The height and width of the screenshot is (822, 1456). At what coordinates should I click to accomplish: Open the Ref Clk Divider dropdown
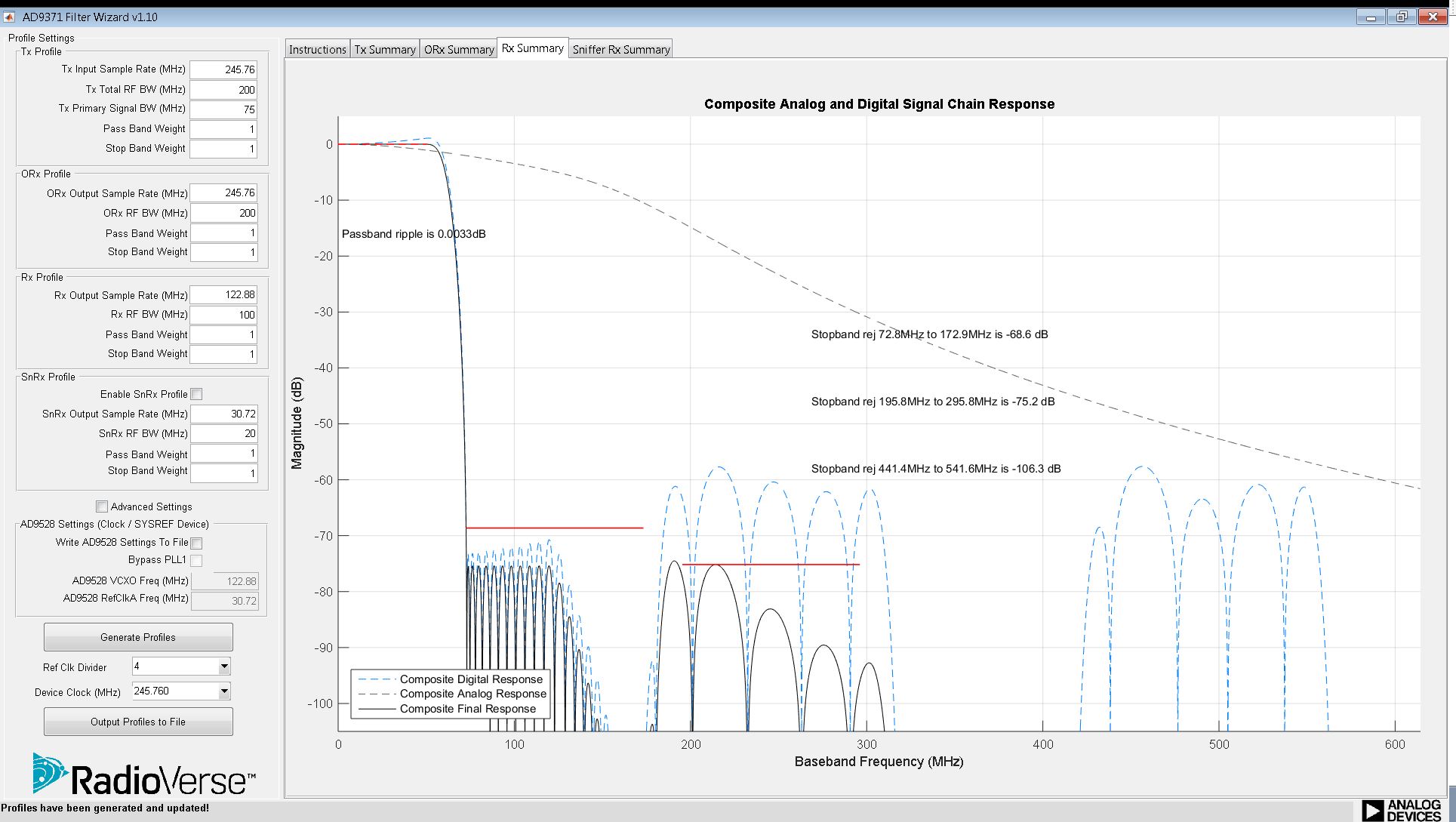tap(224, 667)
